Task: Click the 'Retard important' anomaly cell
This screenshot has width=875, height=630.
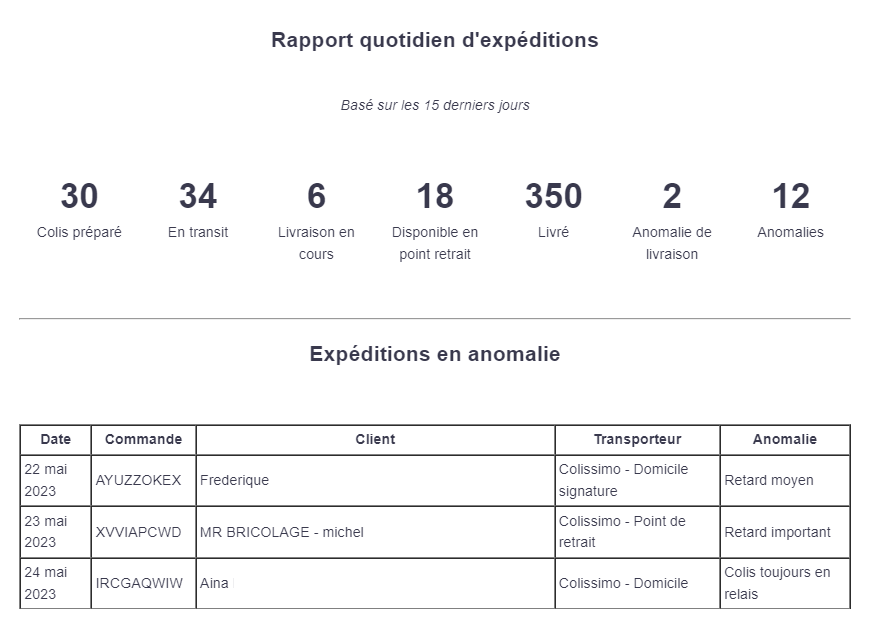Action: click(777, 532)
